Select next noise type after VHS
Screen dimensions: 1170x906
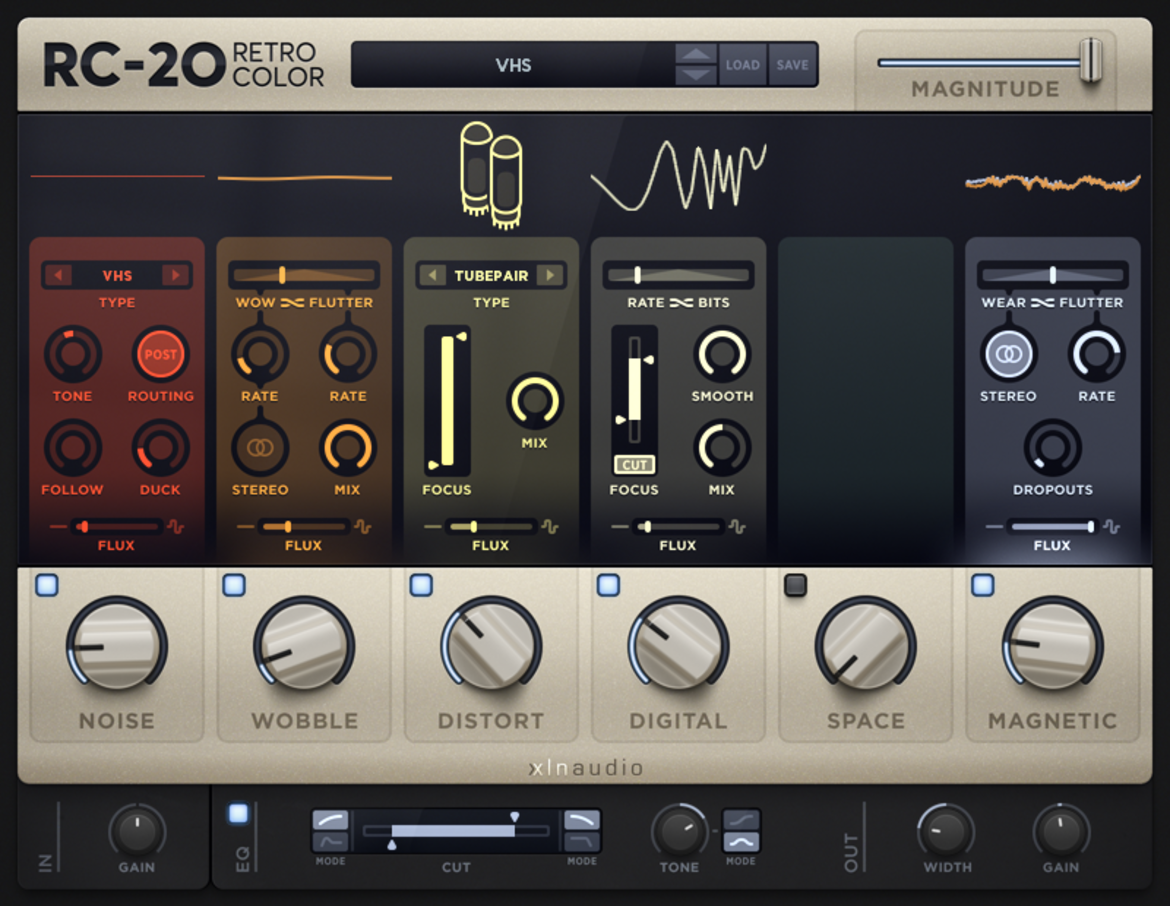click(x=176, y=275)
